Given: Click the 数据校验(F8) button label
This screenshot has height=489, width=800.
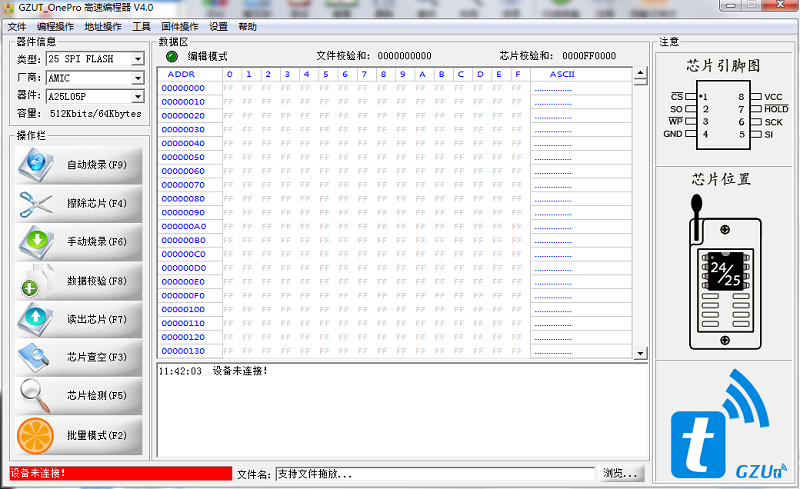Looking at the screenshot, I should click(97, 281).
